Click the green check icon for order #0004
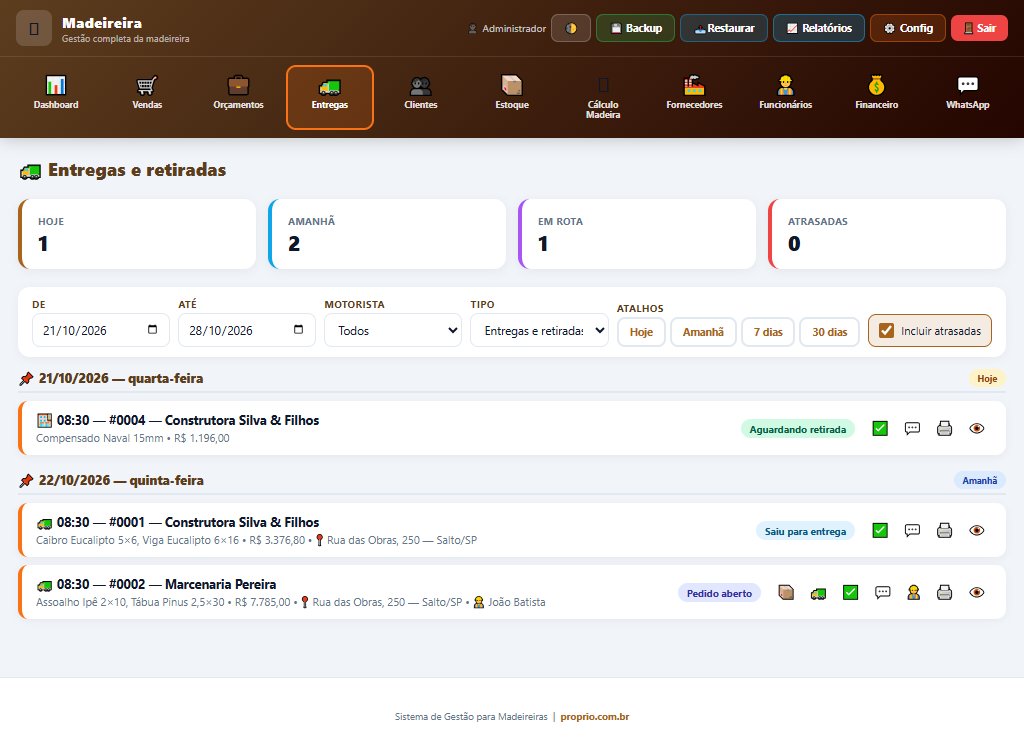The height and width of the screenshot is (738, 1024). 880,428
